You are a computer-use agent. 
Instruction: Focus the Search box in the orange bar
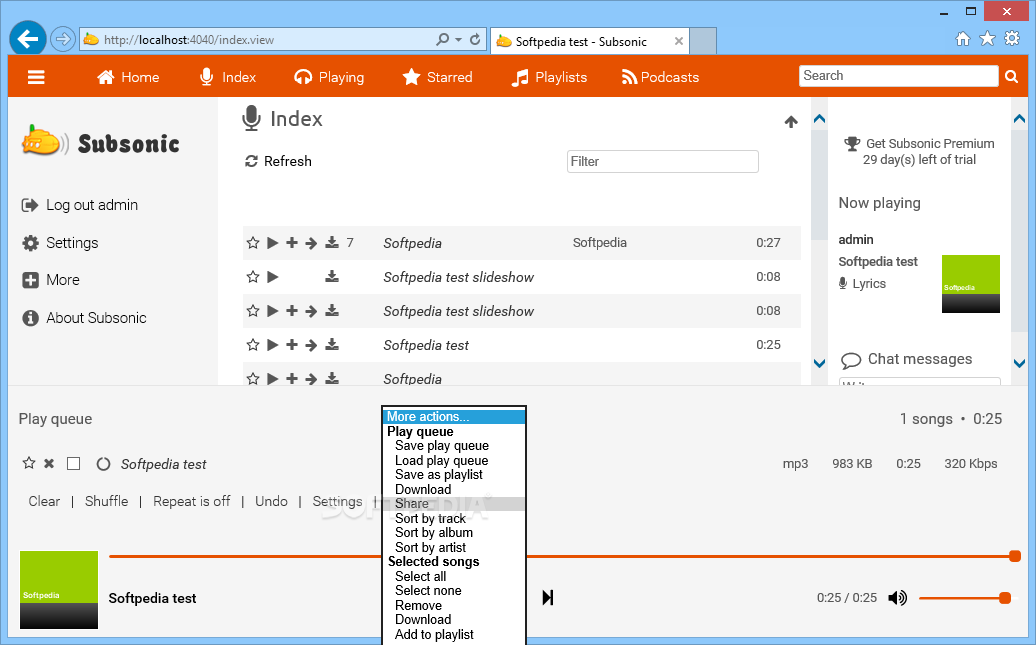coord(898,75)
